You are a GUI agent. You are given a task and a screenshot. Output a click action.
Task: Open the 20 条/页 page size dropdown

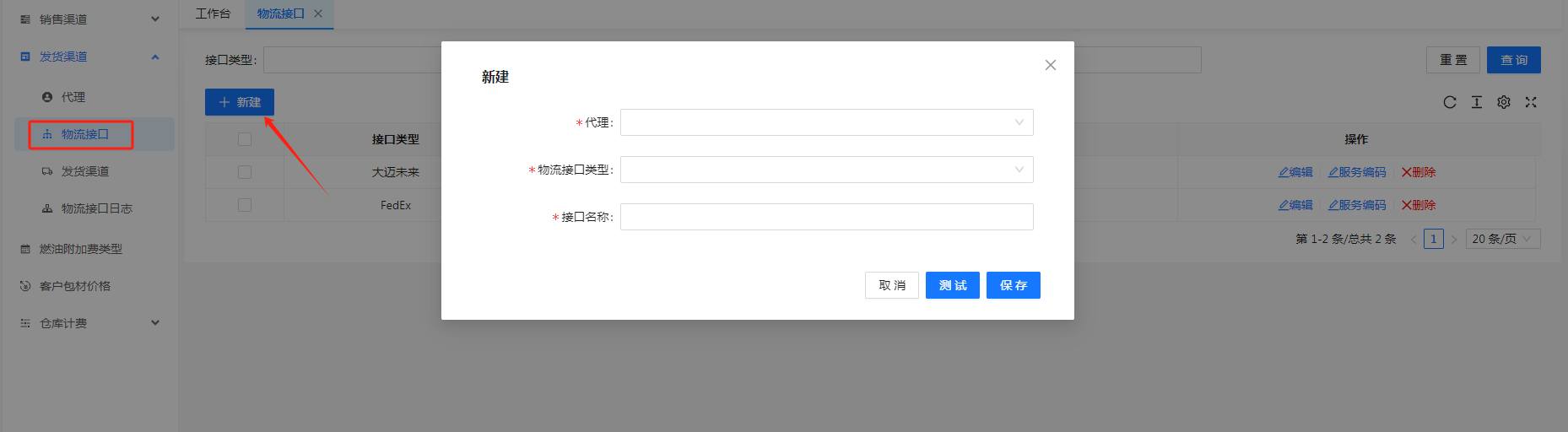(x=1502, y=239)
